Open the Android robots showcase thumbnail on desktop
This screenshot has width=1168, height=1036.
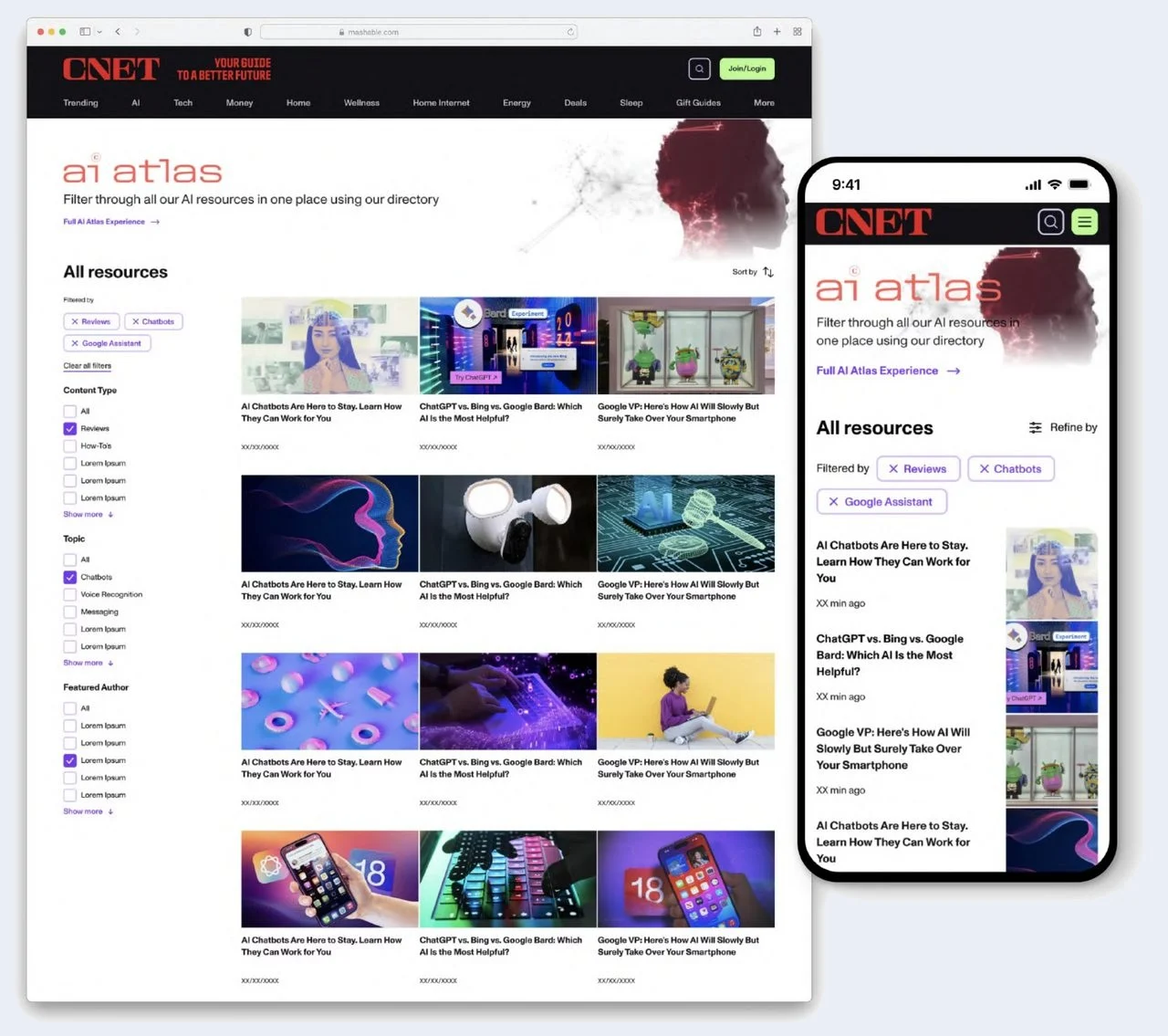pos(686,346)
